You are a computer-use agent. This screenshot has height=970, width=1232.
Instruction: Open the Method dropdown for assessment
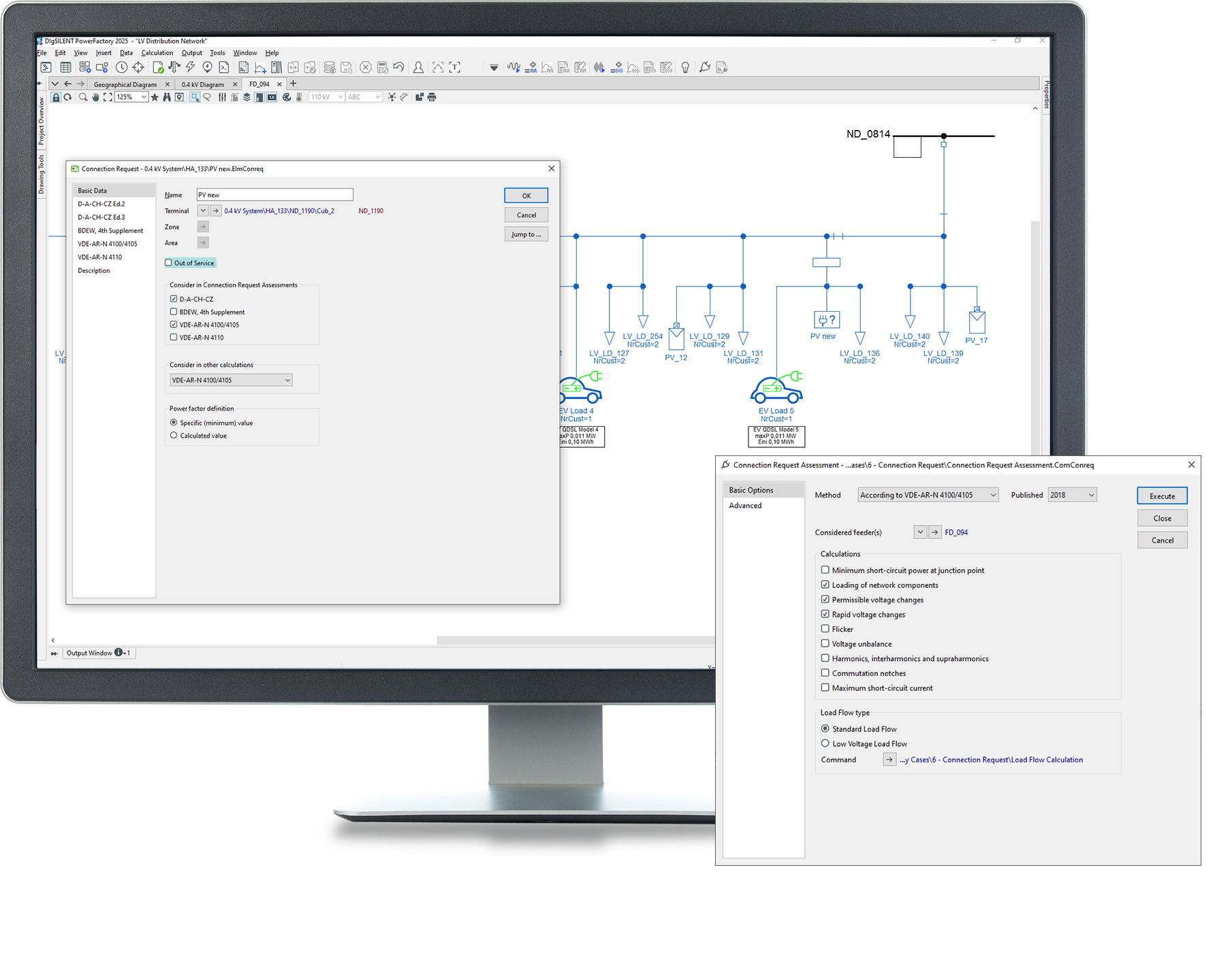pyautogui.click(x=928, y=495)
